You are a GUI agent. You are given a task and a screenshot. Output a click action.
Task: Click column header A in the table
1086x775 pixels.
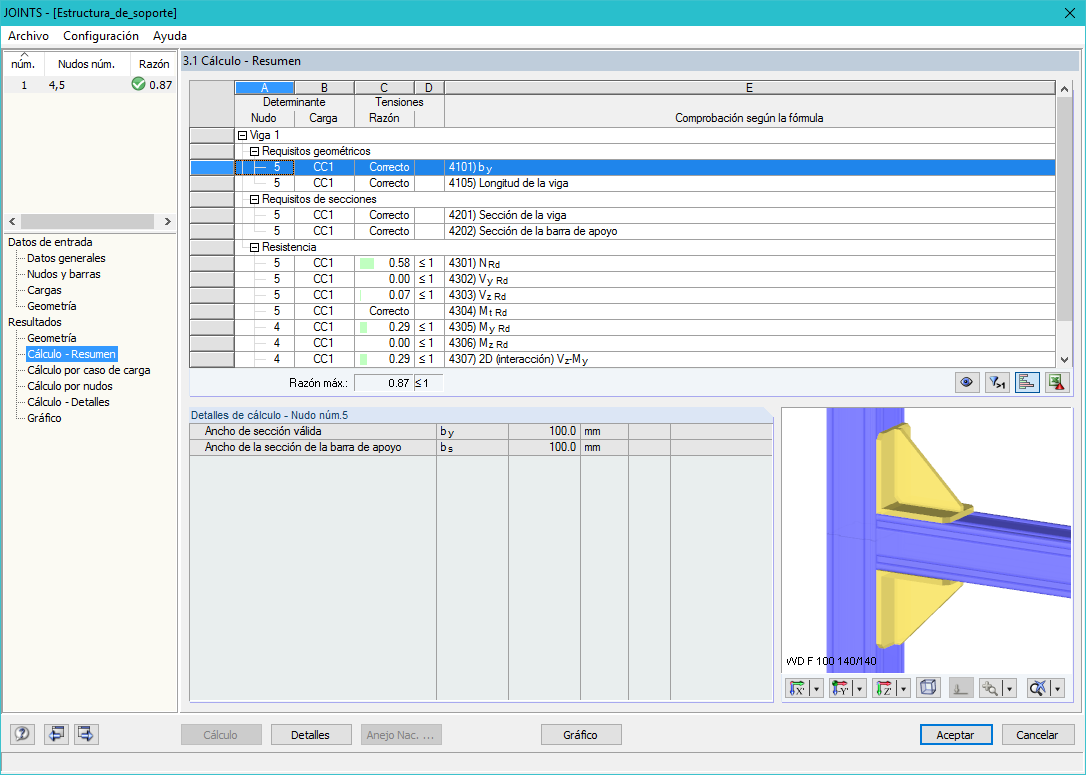265,88
